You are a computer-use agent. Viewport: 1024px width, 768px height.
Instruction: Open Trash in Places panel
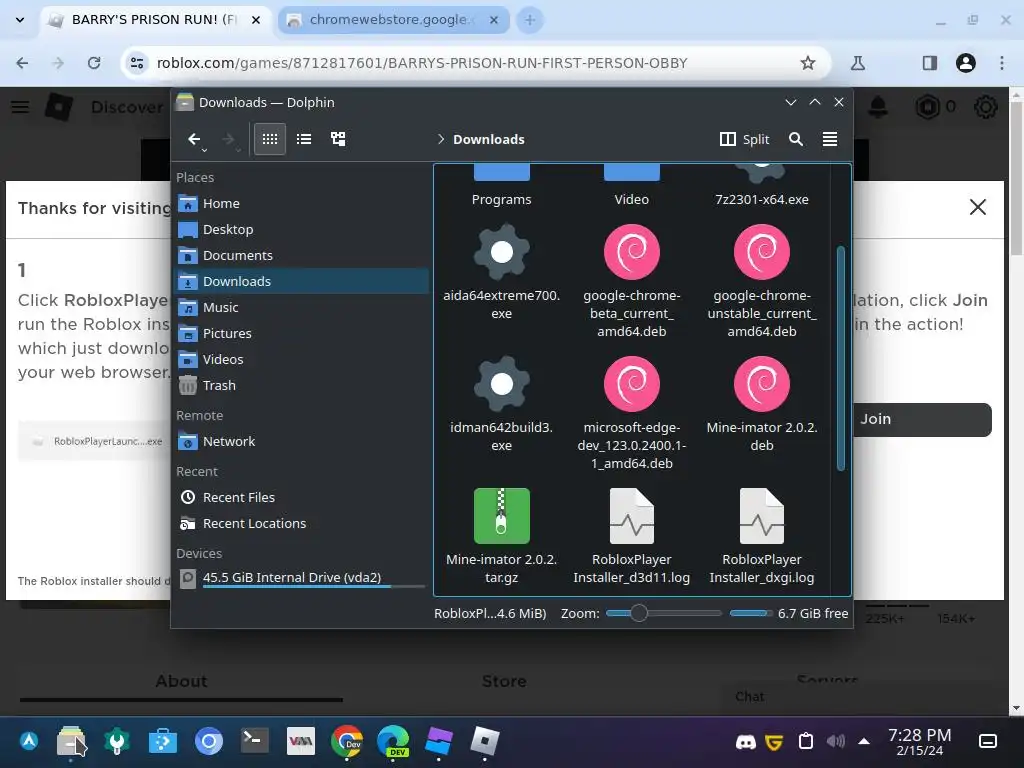301,385
